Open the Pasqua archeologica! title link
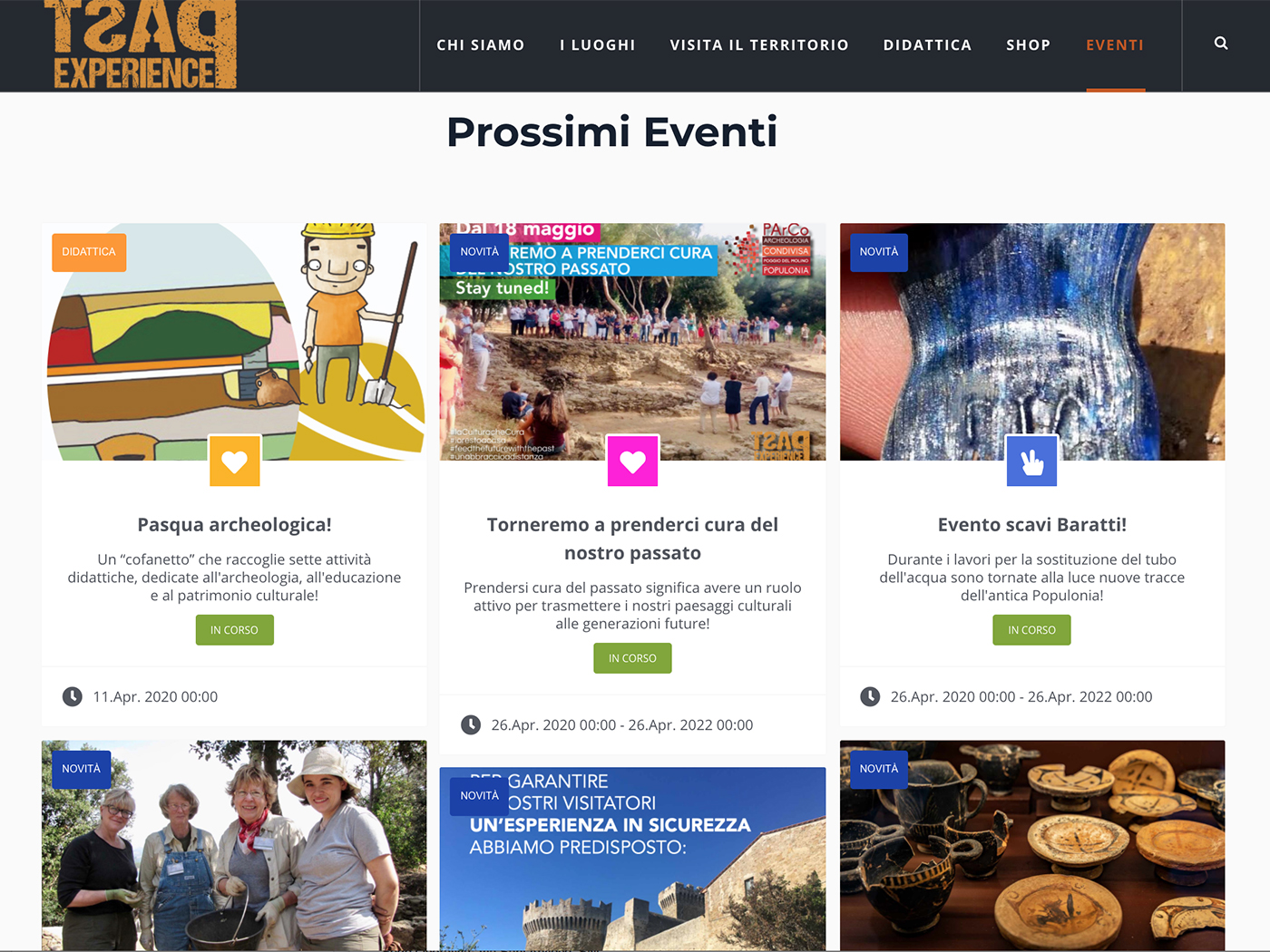The image size is (1270, 952). click(x=235, y=524)
